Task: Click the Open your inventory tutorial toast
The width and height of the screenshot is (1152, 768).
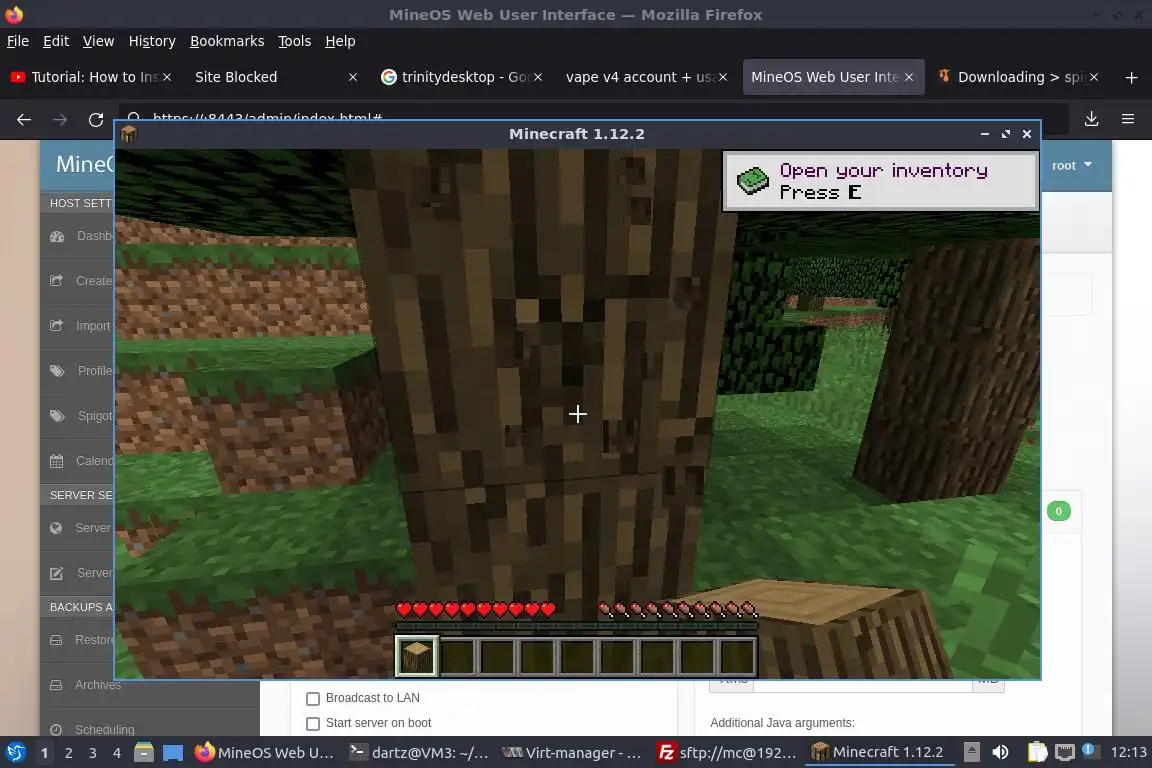Action: click(881, 181)
